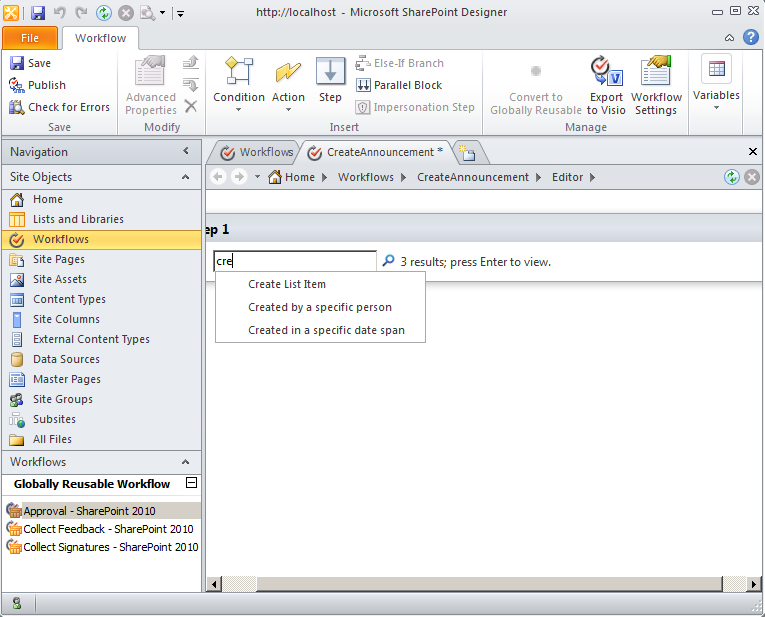Open the File tab
Viewport: 765px width, 617px height.
(30, 38)
